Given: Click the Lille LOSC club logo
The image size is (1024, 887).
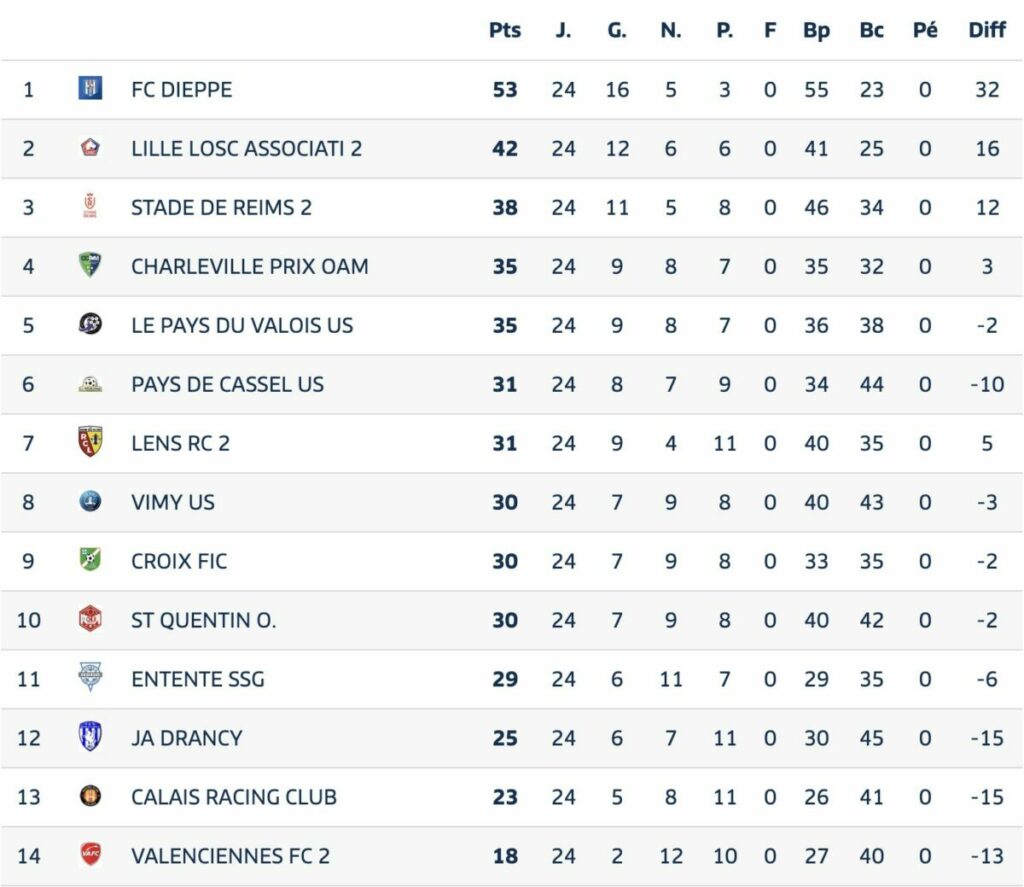Looking at the screenshot, I should point(90,148).
